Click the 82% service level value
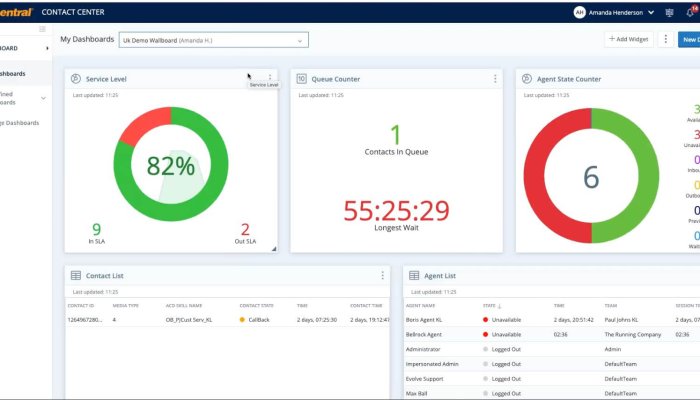 (171, 166)
